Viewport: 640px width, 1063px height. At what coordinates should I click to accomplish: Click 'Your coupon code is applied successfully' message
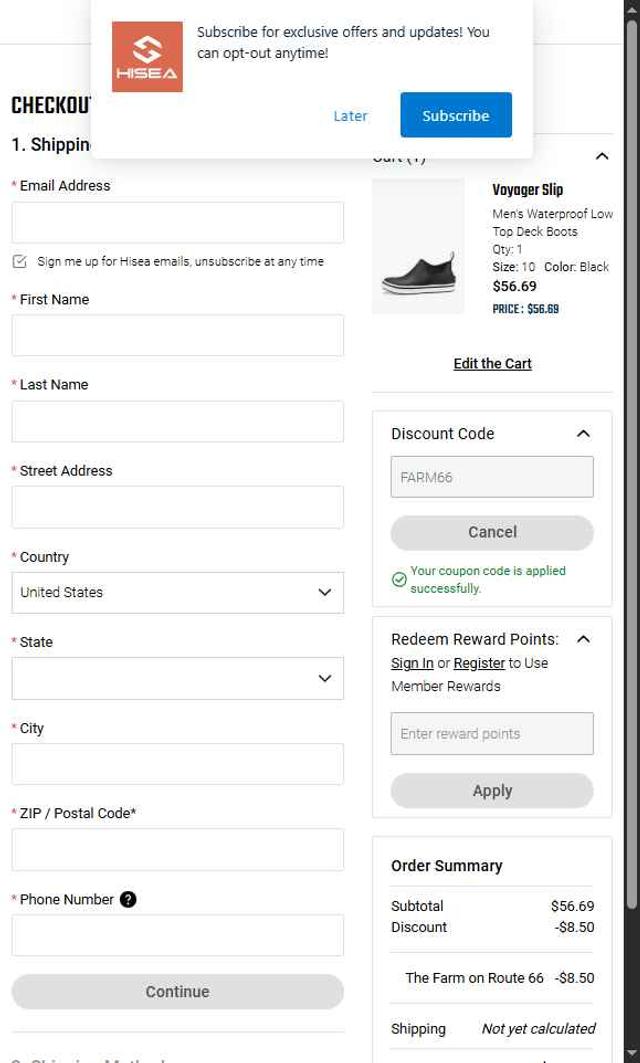point(488,580)
